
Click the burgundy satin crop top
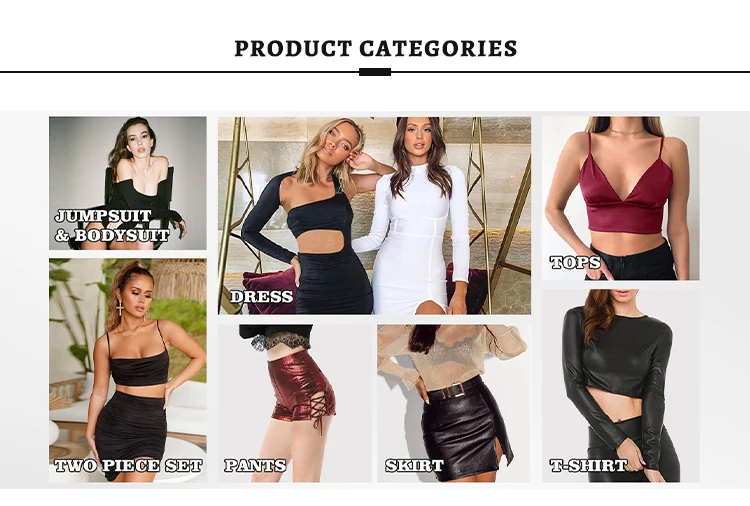pyautogui.click(x=627, y=191)
